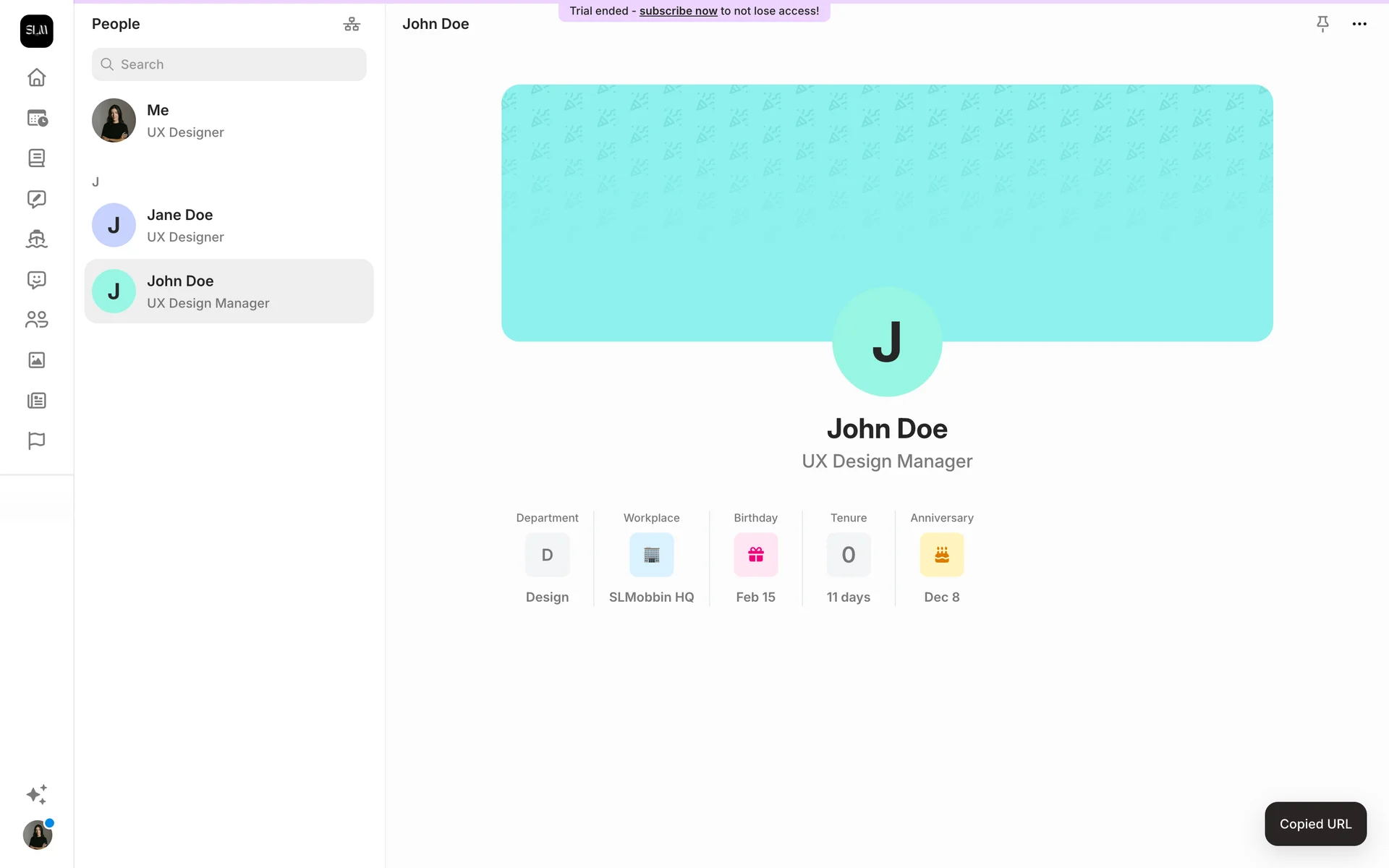Open the three-dots more options menu
This screenshot has height=868, width=1389.
[1359, 24]
